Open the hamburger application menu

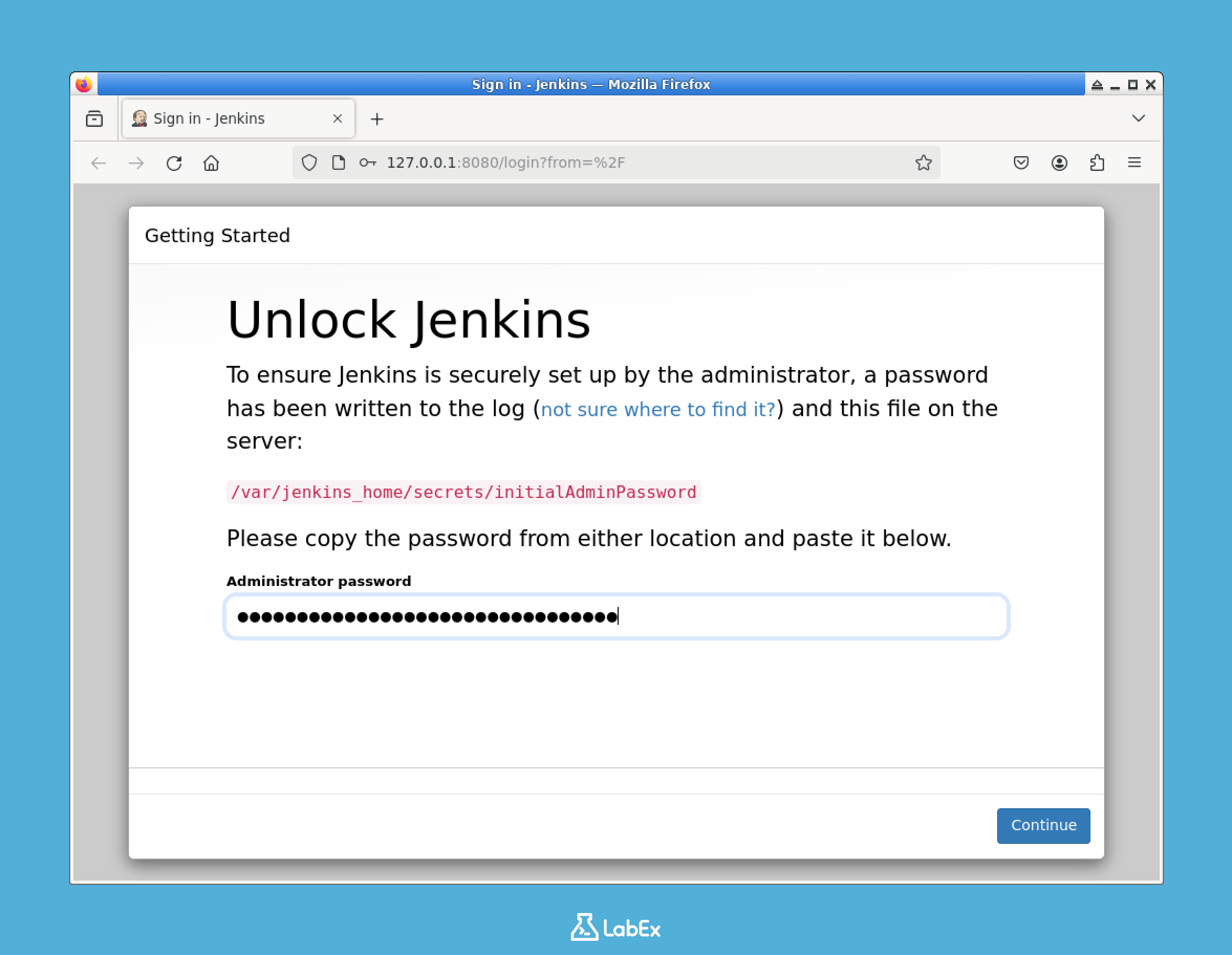tap(1135, 163)
